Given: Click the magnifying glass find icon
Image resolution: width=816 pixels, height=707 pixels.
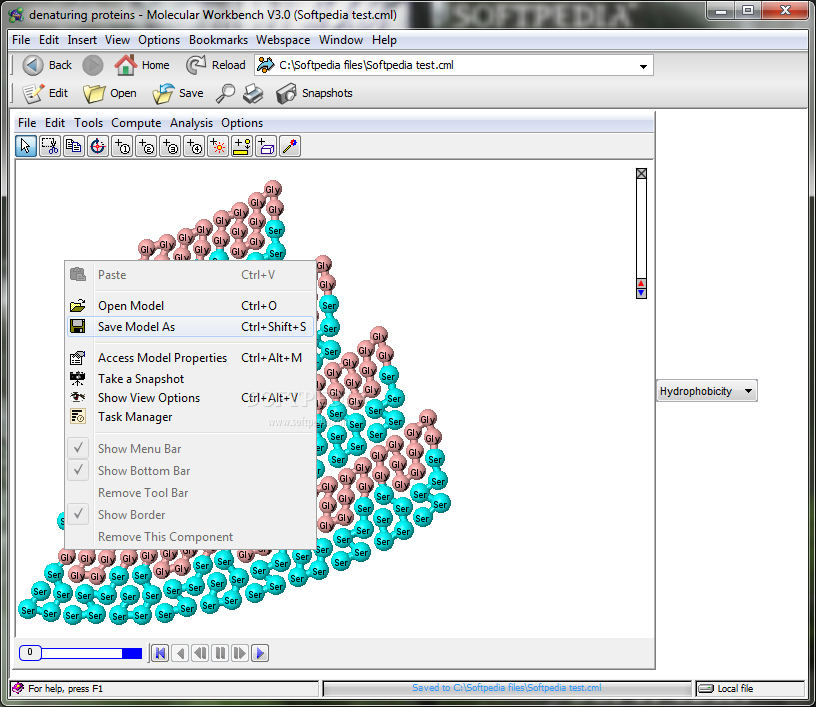Looking at the screenshot, I should tap(225, 93).
